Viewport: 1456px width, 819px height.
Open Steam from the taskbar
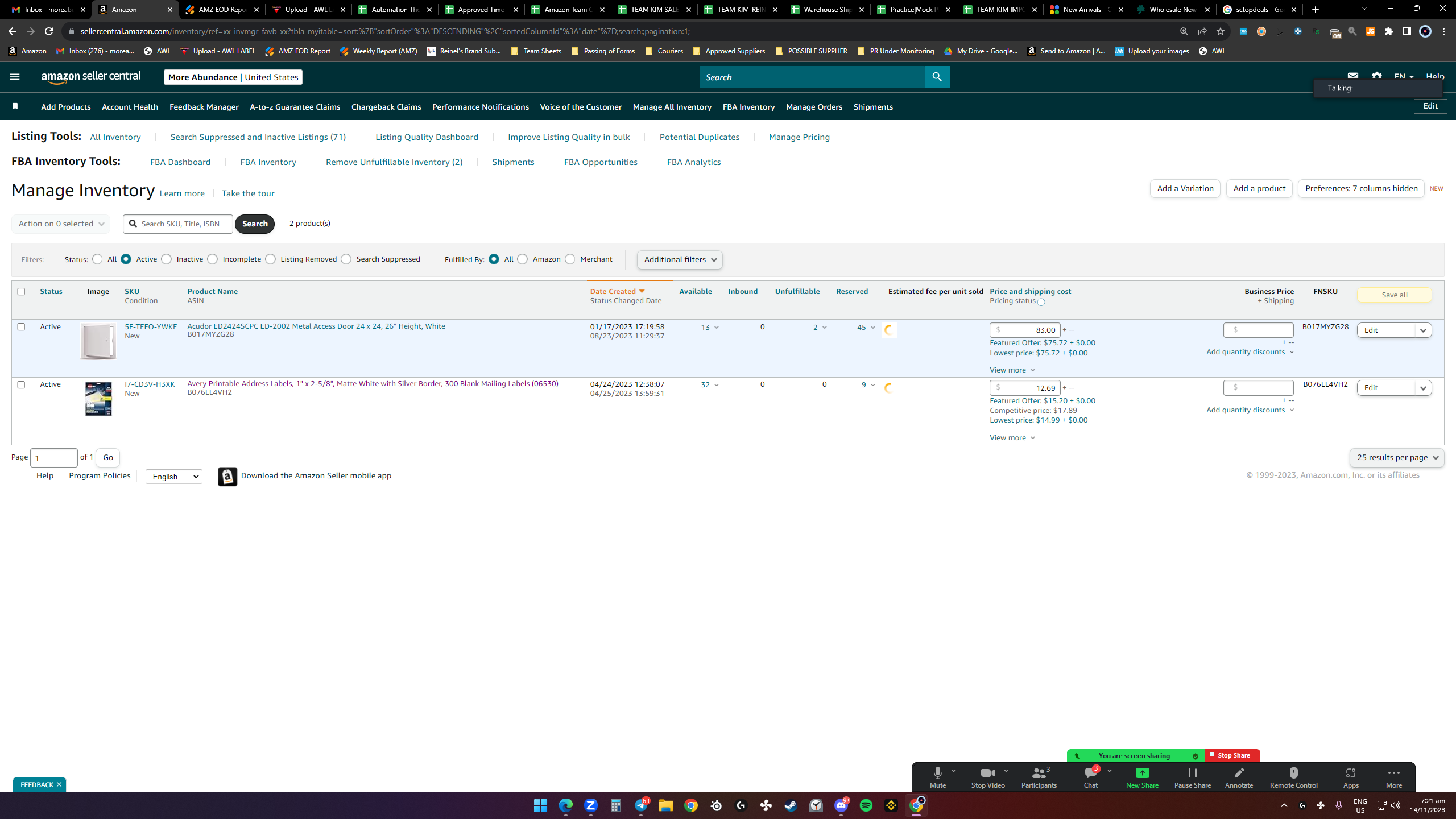pos(791,805)
